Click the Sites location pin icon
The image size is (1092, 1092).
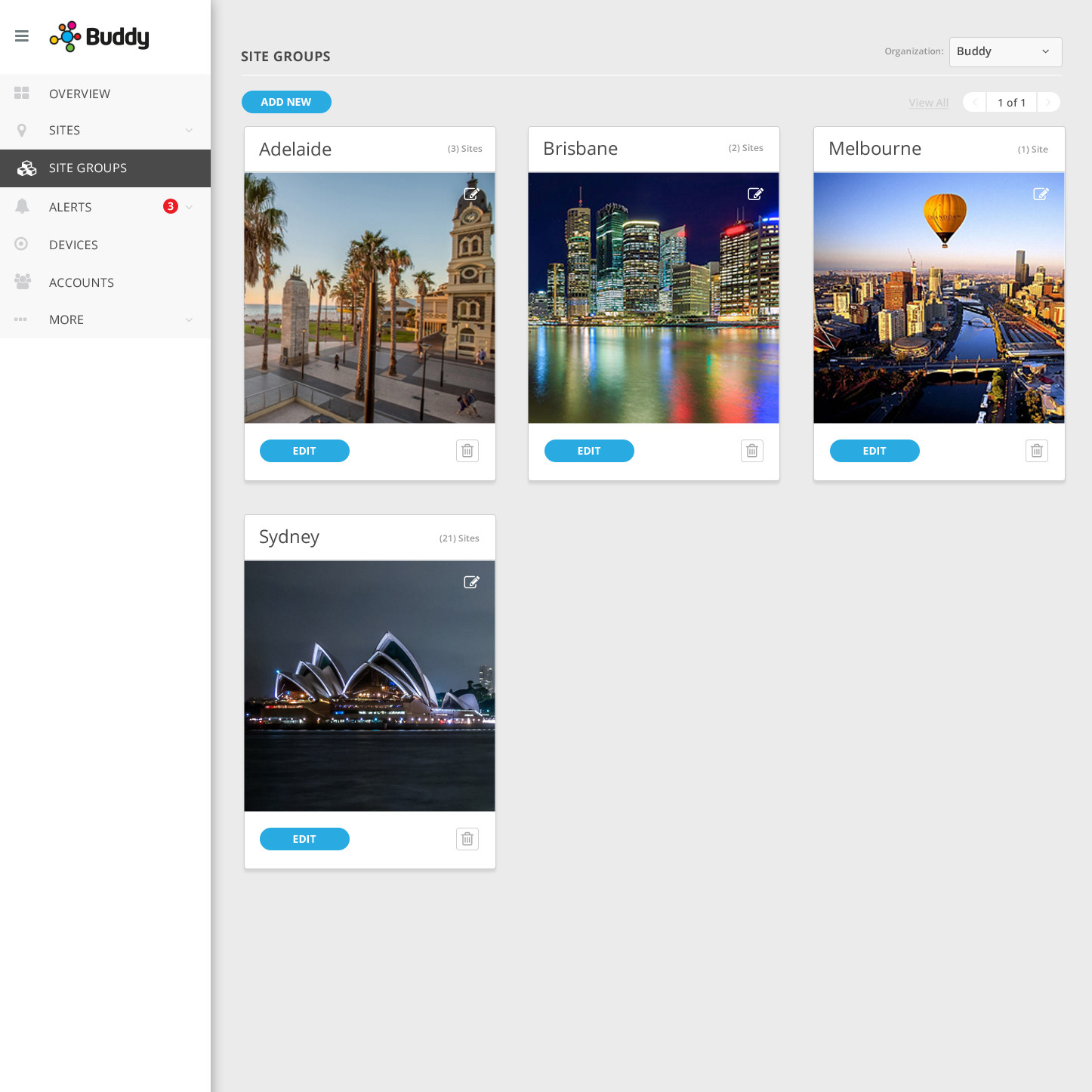(22, 130)
